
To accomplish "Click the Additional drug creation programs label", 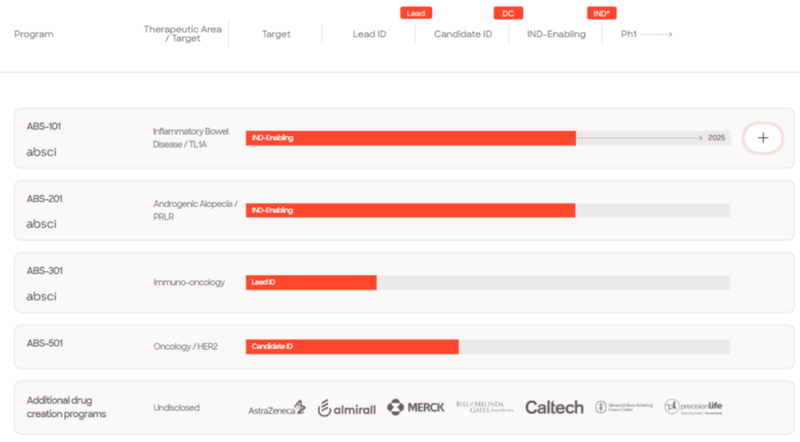I will (x=66, y=407).
